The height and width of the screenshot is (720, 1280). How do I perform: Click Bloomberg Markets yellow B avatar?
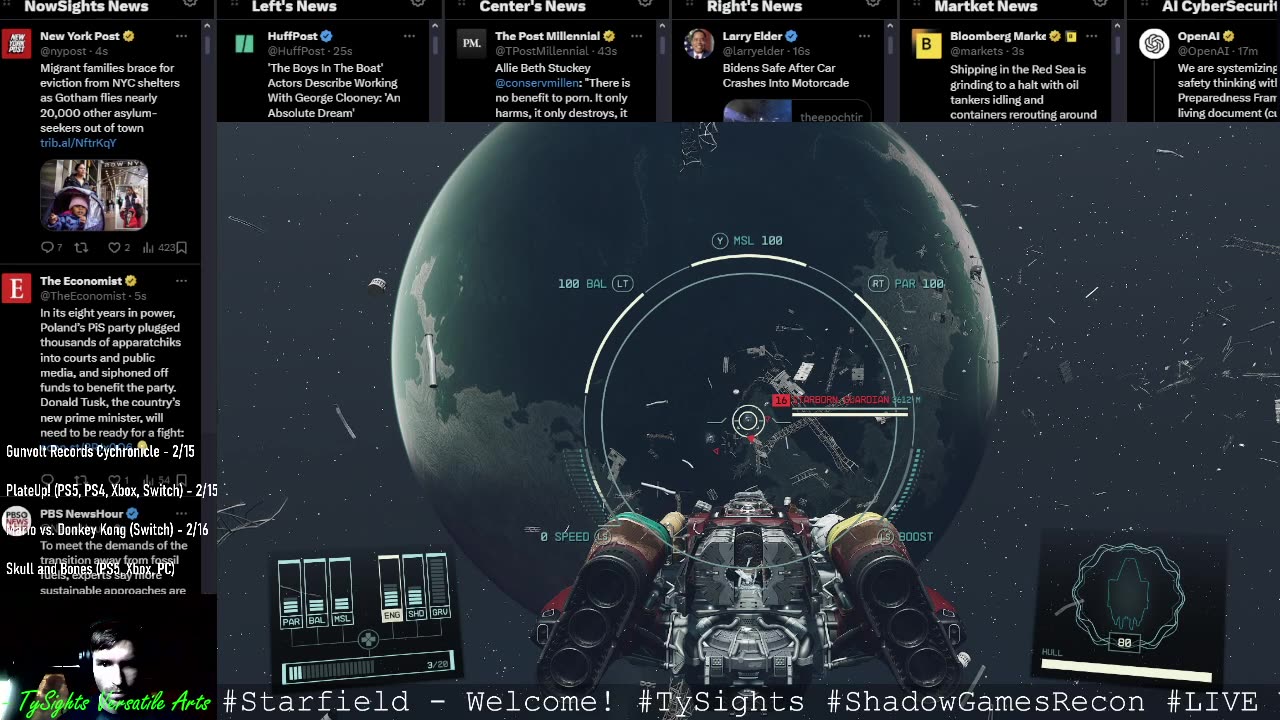[928, 44]
